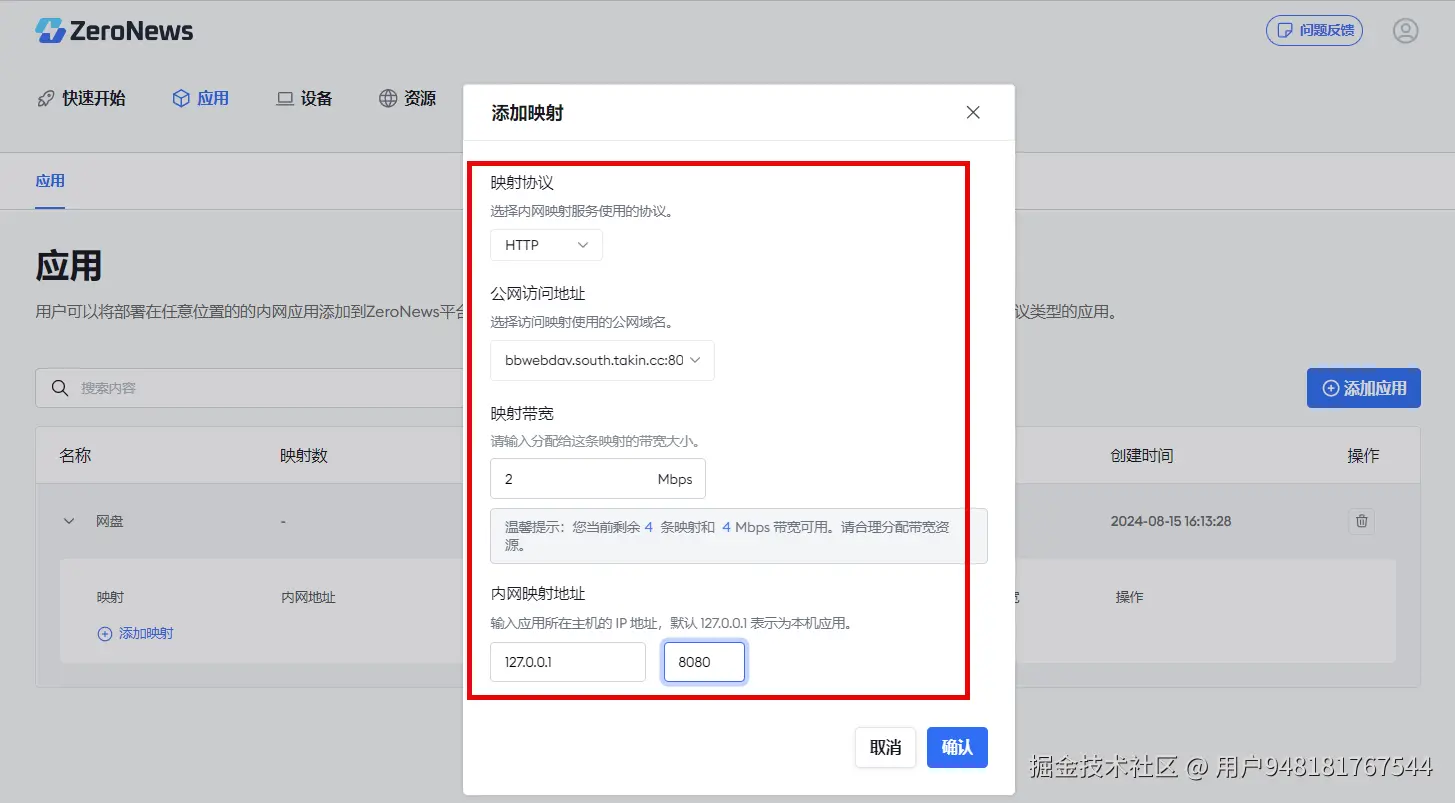The image size is (1455, 803).
Task: Delete the 网盘 app via trash icon
Action: [1361, 521]
